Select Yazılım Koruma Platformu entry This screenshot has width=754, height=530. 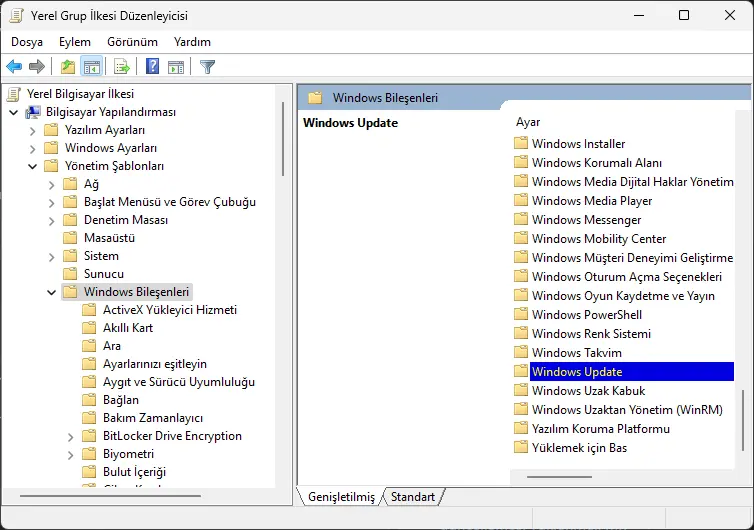(x=601, y=429)
